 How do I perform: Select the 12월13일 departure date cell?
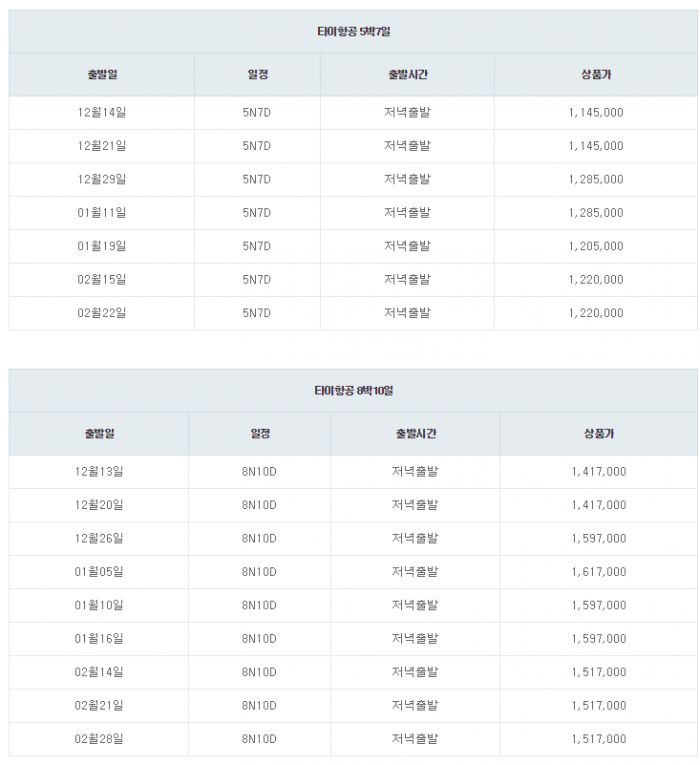point(99,472)
